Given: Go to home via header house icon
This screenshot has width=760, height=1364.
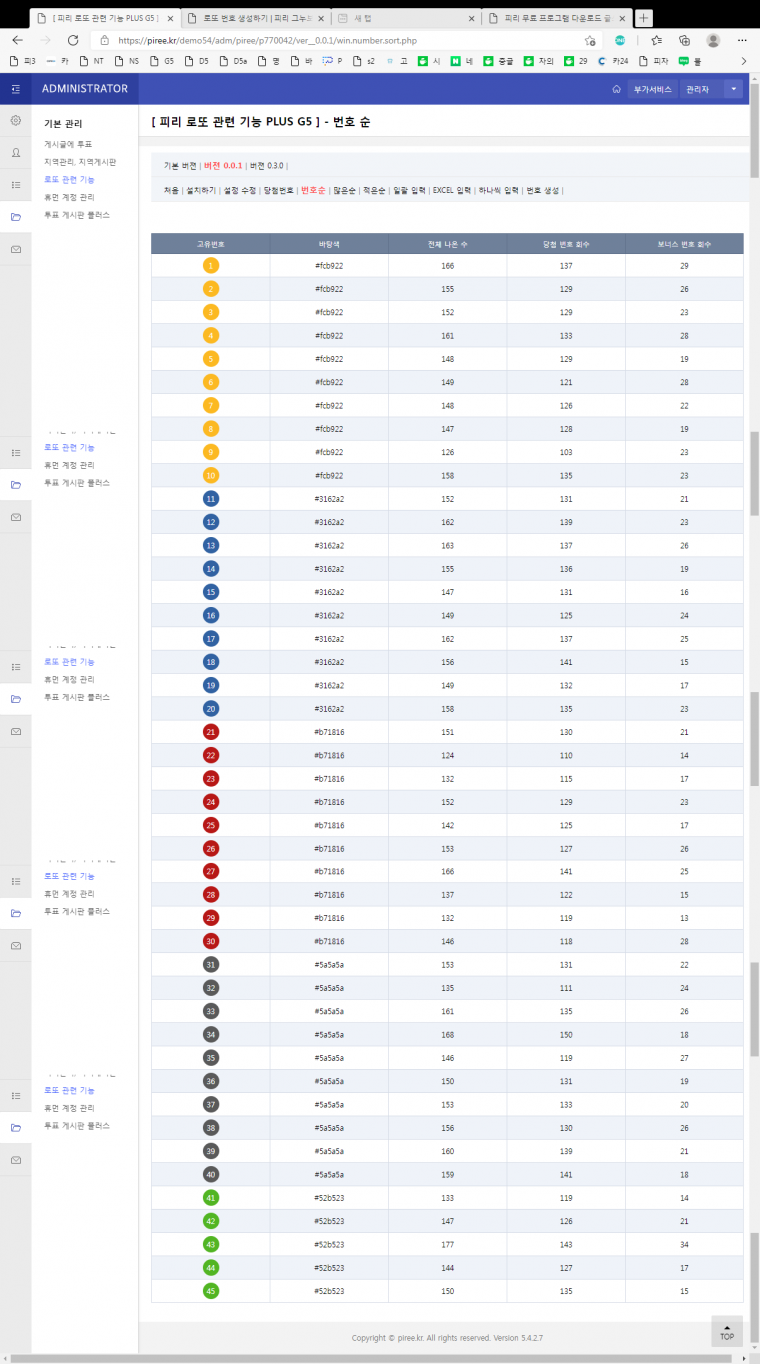Looking at the screenshot, I should [x=616, y=89].
